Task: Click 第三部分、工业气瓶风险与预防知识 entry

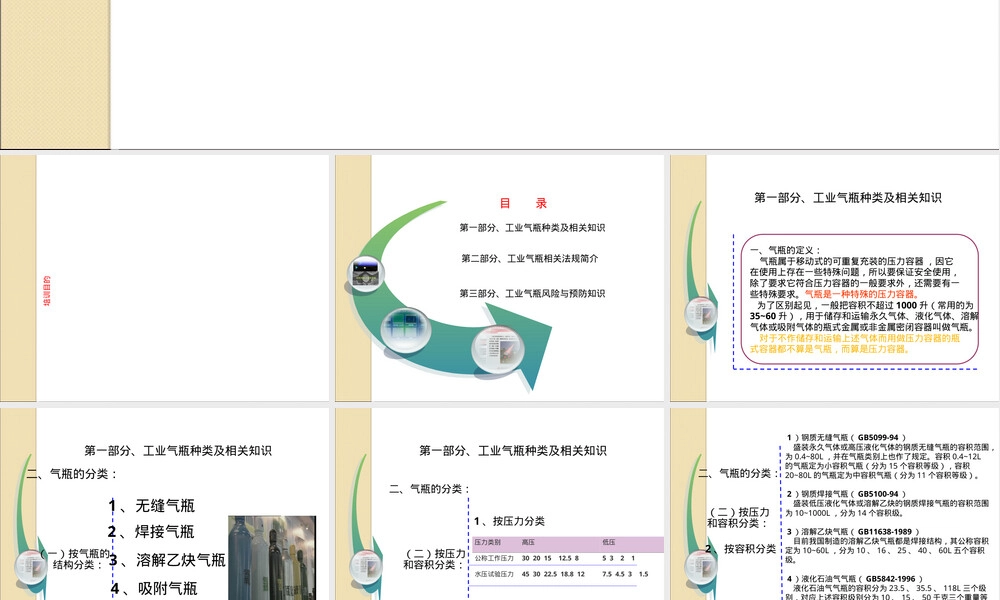Action: tap(532, 293)
